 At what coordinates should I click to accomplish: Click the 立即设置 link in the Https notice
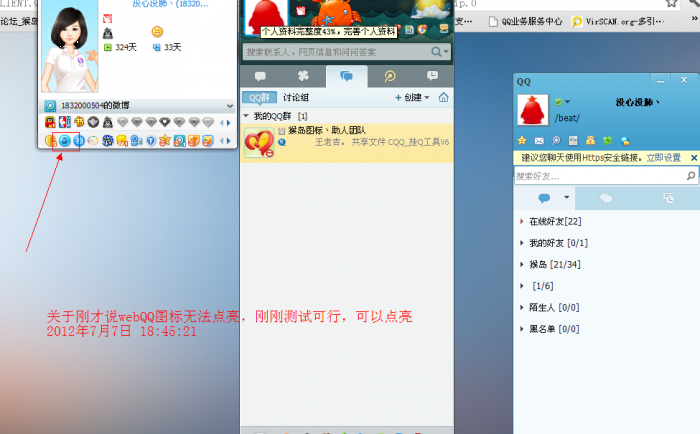click(x=663, y=158)
